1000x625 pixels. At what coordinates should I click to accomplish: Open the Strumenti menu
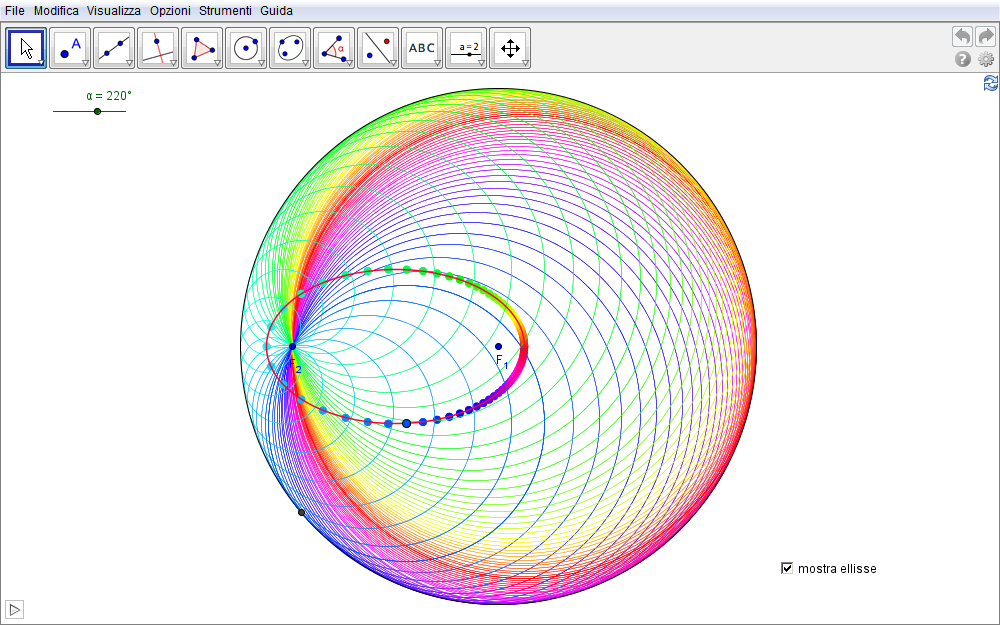225,10
